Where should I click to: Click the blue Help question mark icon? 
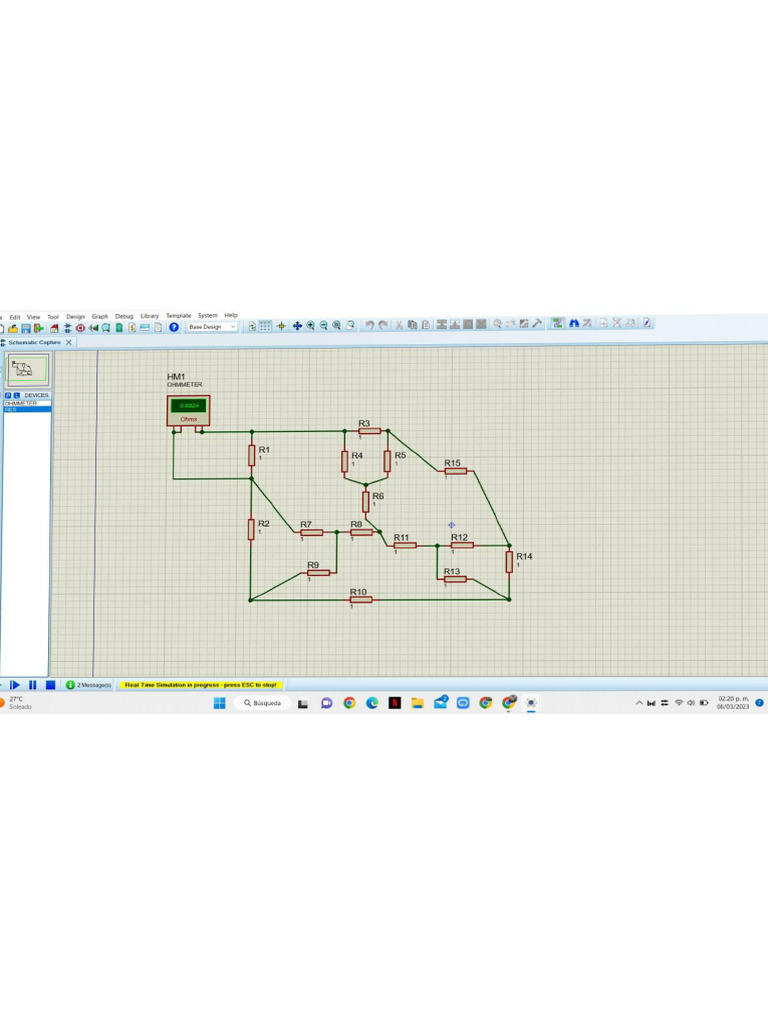pyautogui.click(x=174, y=327)
